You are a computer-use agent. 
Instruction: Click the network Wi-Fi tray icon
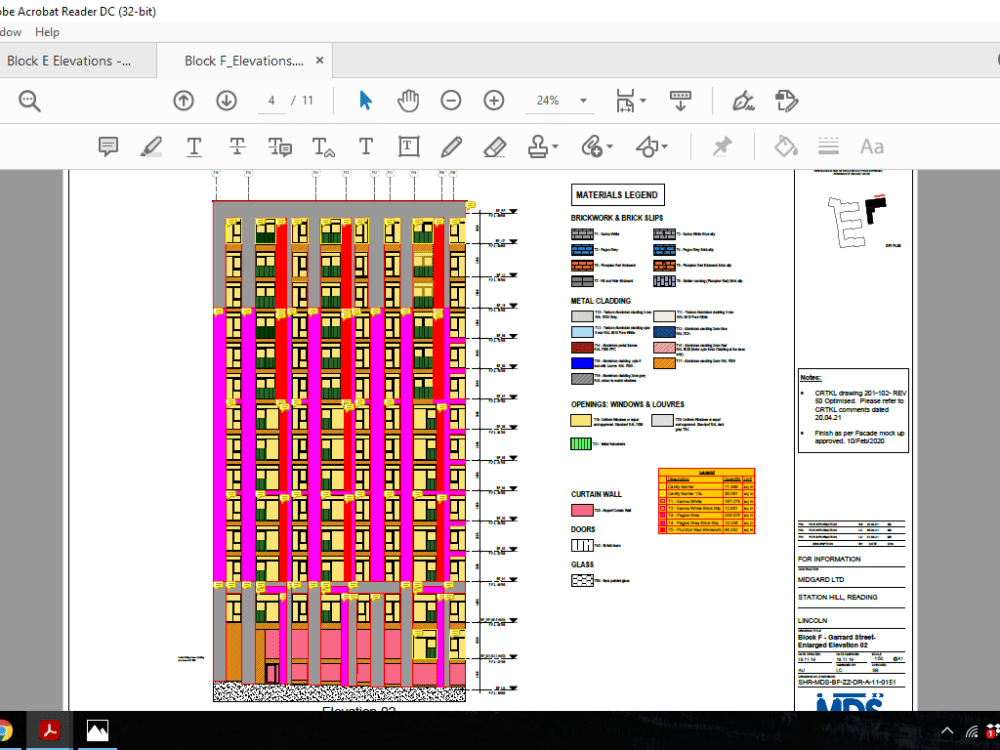pyautogui.click(x=972, y=731)
